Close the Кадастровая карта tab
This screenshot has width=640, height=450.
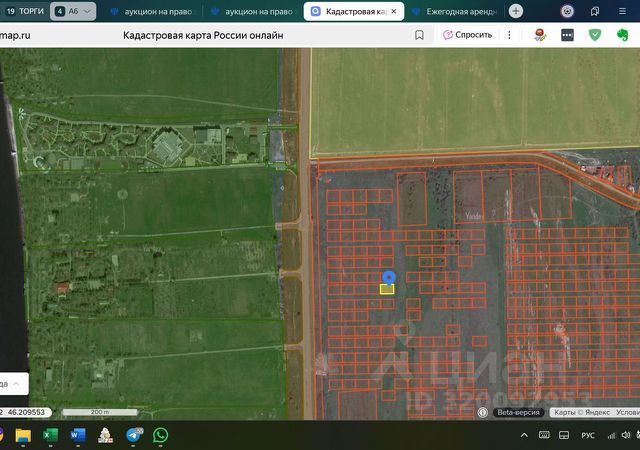(x=393, y=11)
